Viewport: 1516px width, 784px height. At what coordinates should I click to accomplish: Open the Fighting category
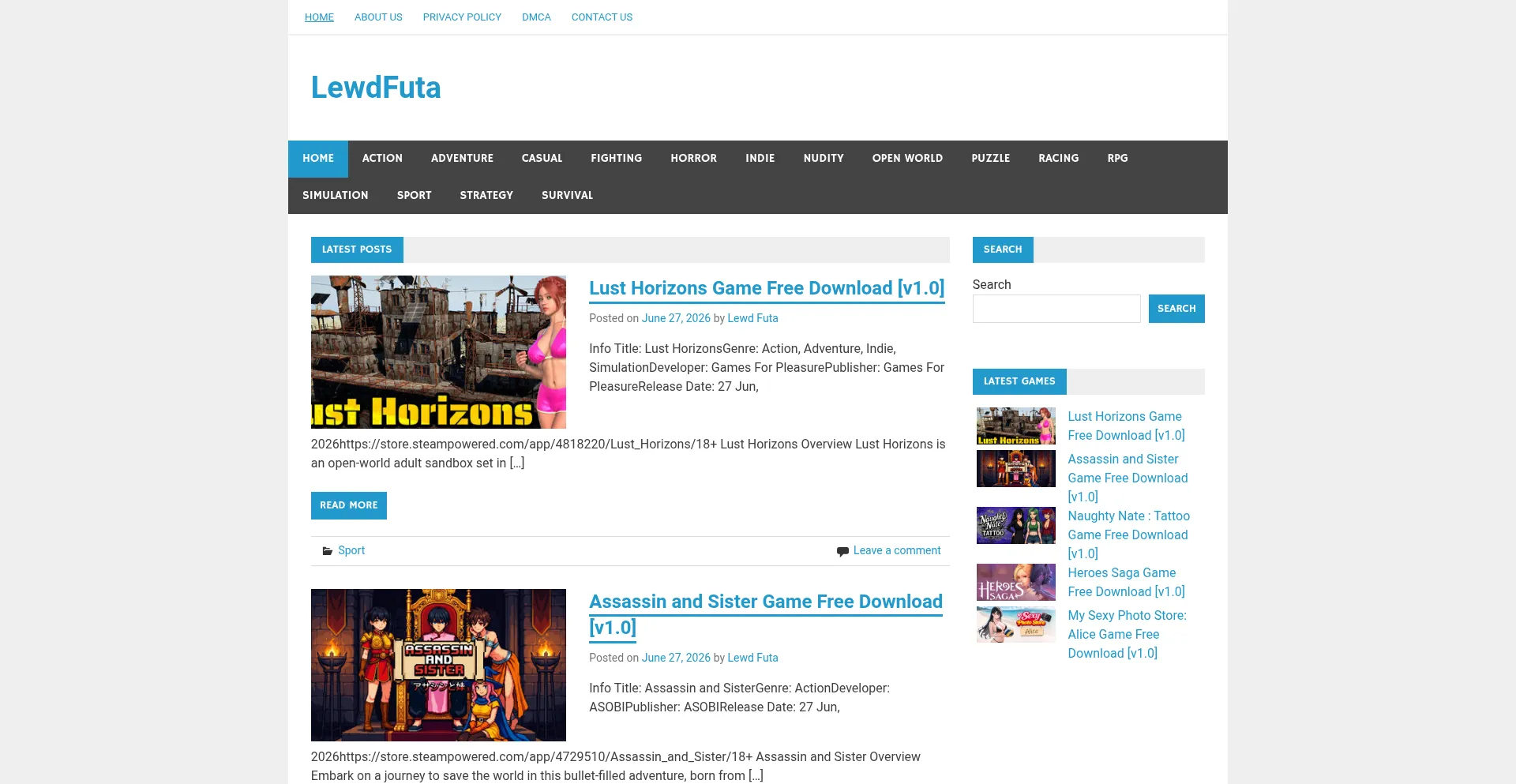tap(616, 159)
